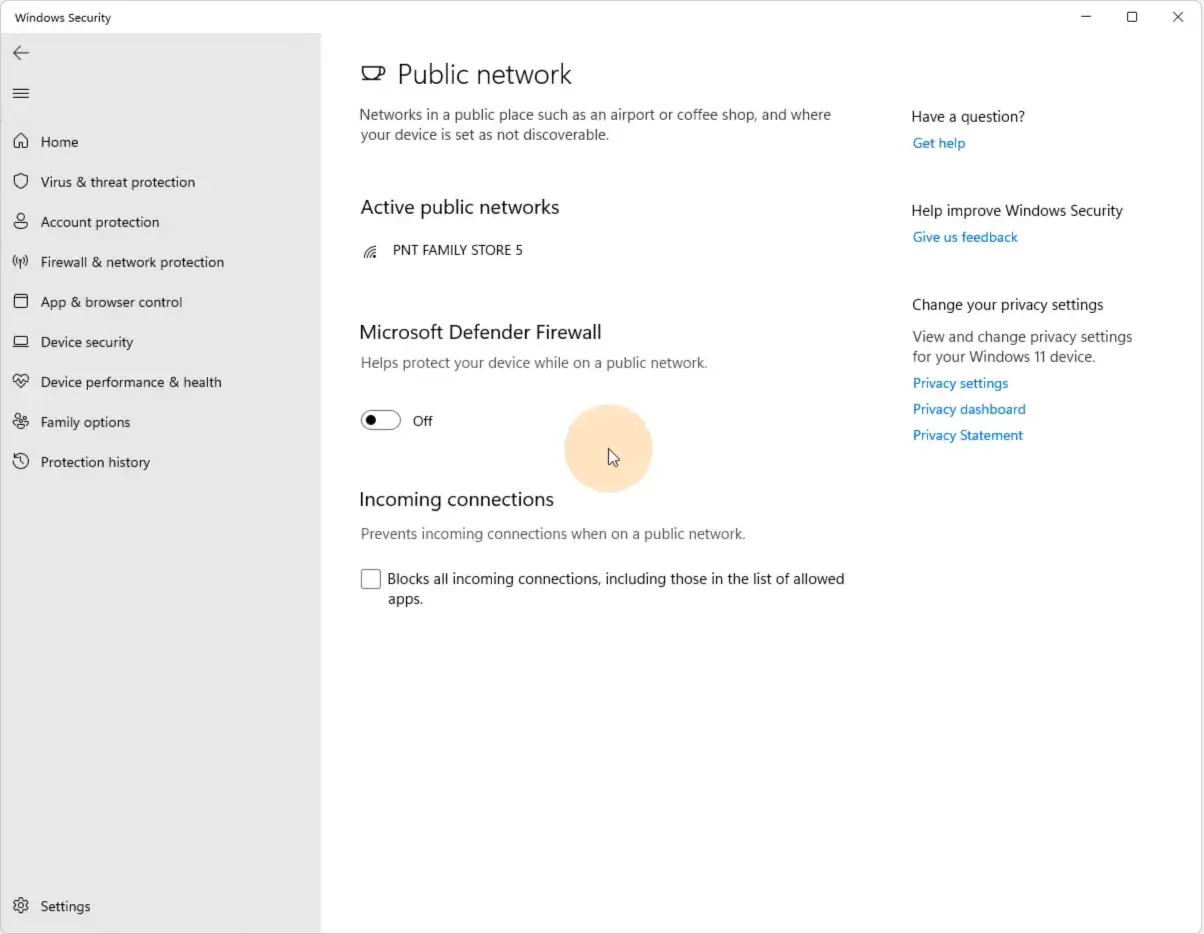Check Blocks all incoming connections checkbox

point(371,579)
